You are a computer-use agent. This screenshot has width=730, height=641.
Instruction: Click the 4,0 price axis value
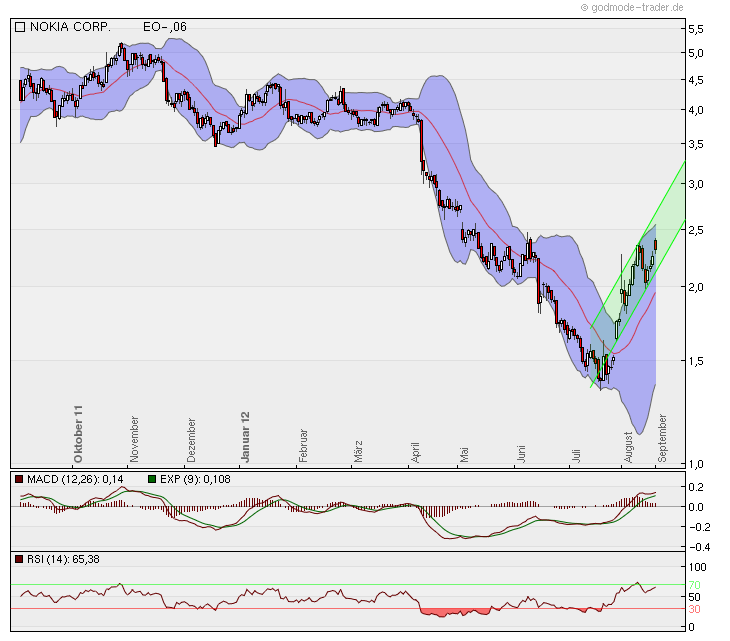[696, 110]
